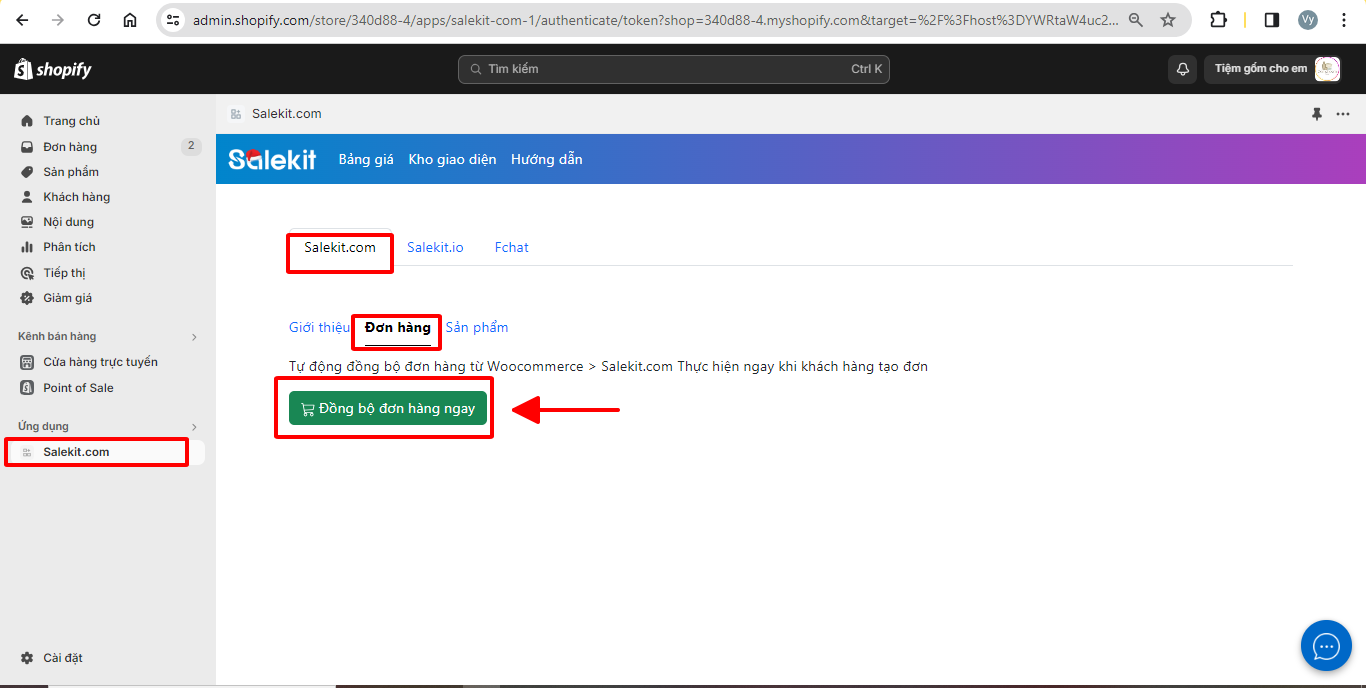1366x688 pixels.
Task: Reload the page in browser
Action: (x=94, y=20)
